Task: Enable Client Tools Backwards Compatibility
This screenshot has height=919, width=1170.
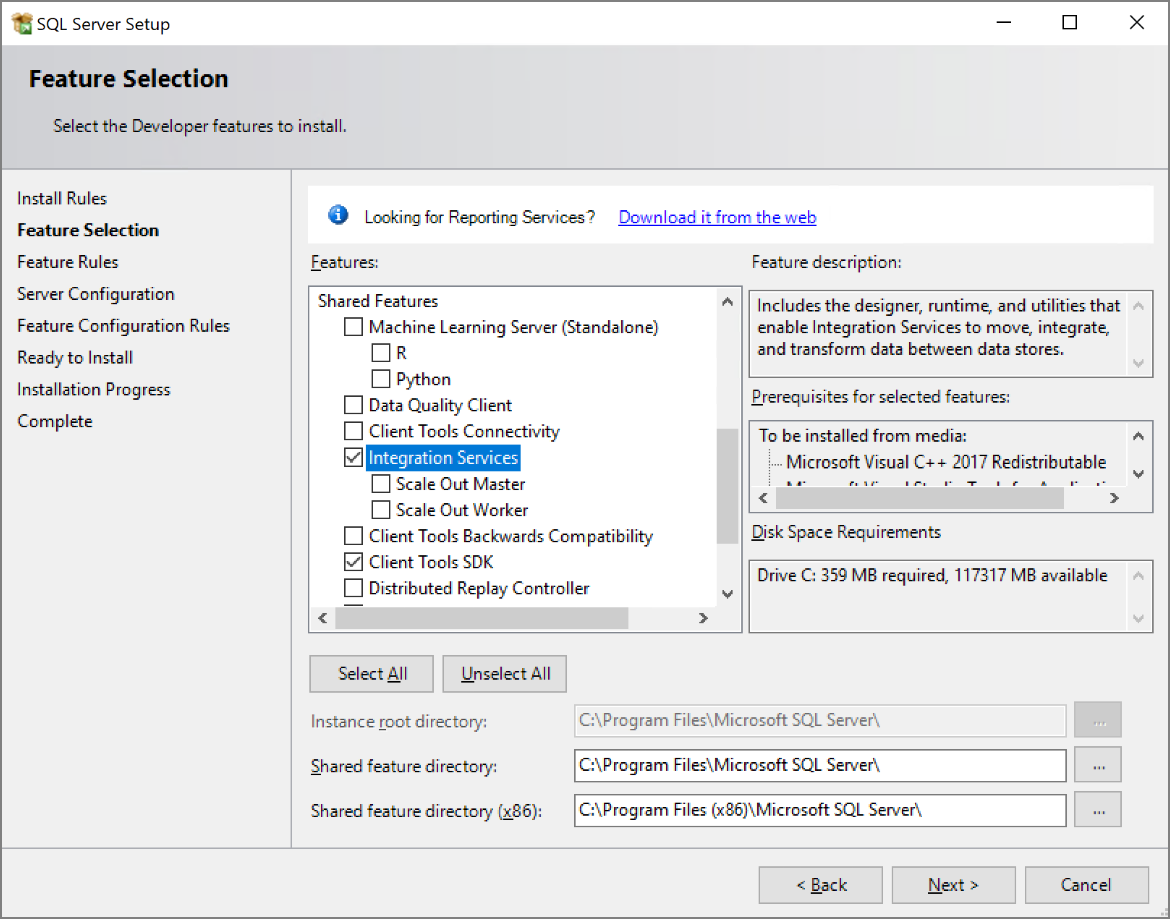Action: tap(353, 535)
